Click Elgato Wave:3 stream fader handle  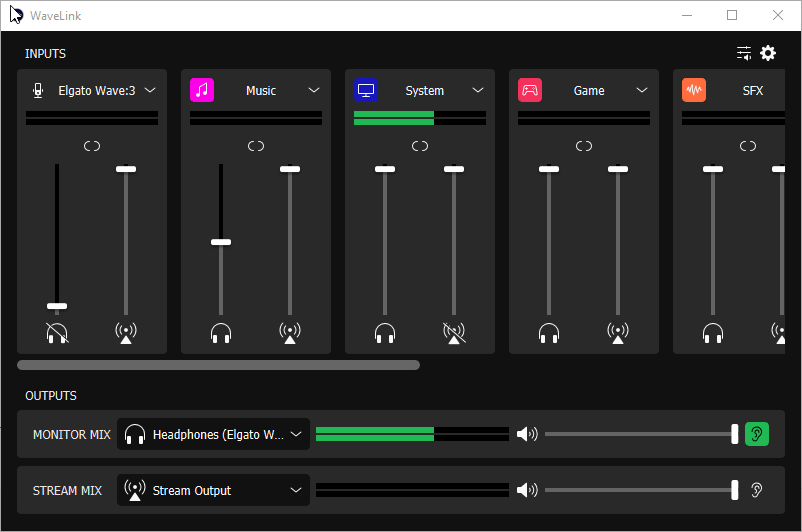pos(126,169)
